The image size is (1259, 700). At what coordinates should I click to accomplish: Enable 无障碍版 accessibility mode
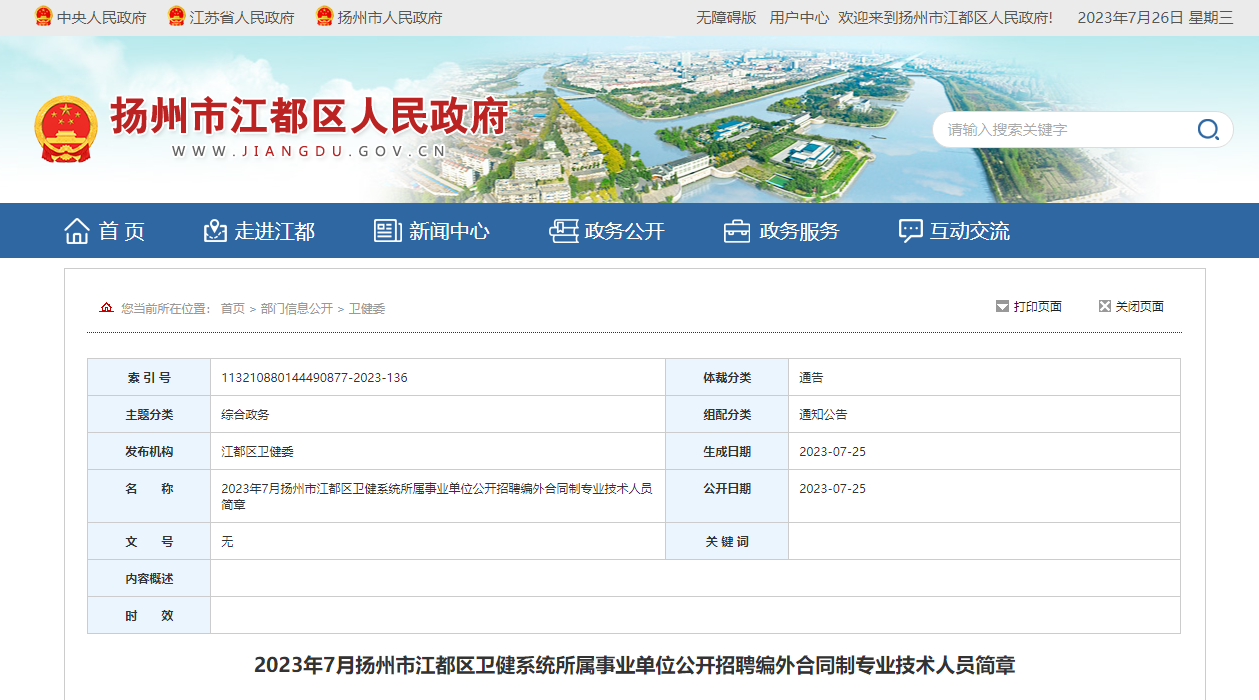tap(726, 18)
